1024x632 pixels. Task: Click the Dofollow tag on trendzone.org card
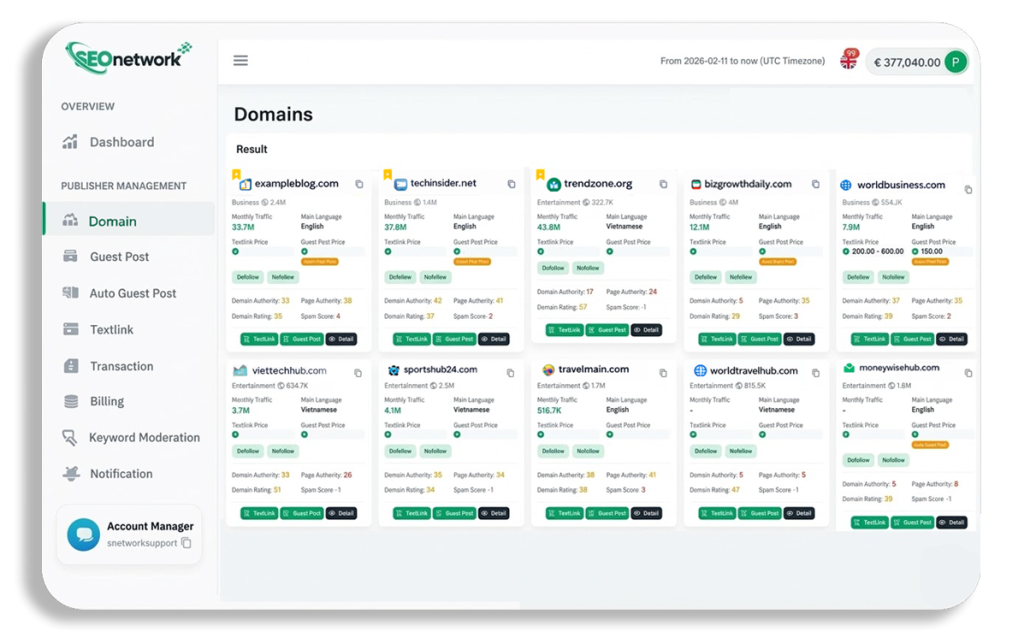(554, 268)
